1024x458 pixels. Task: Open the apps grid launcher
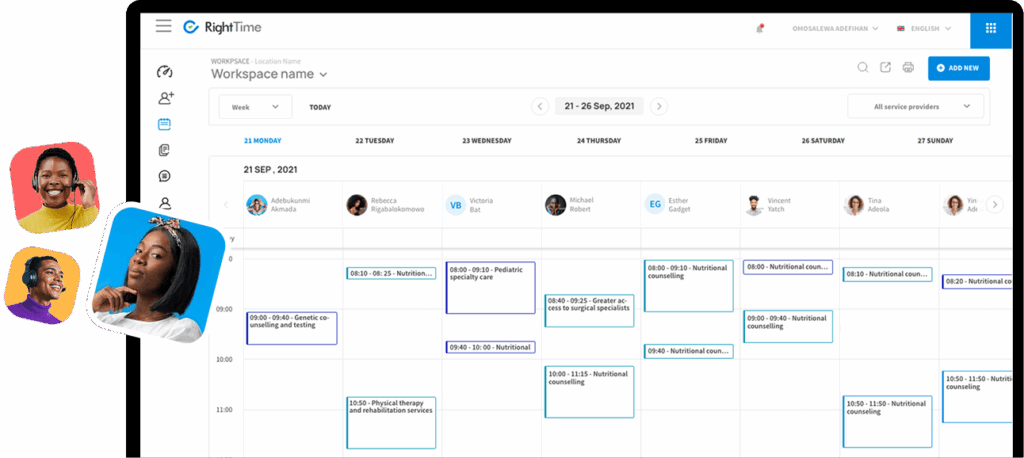(x=990, y=28)
